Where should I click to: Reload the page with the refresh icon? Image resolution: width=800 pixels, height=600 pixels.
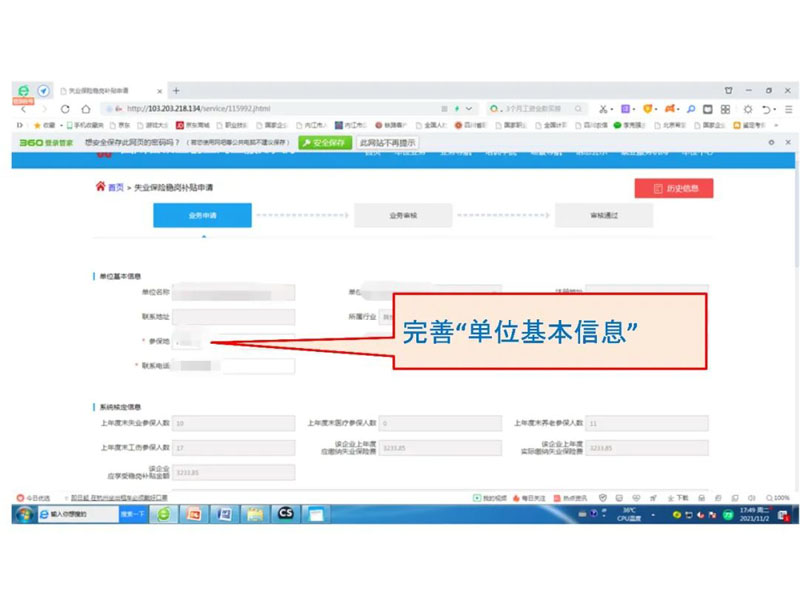pos(66,108)
